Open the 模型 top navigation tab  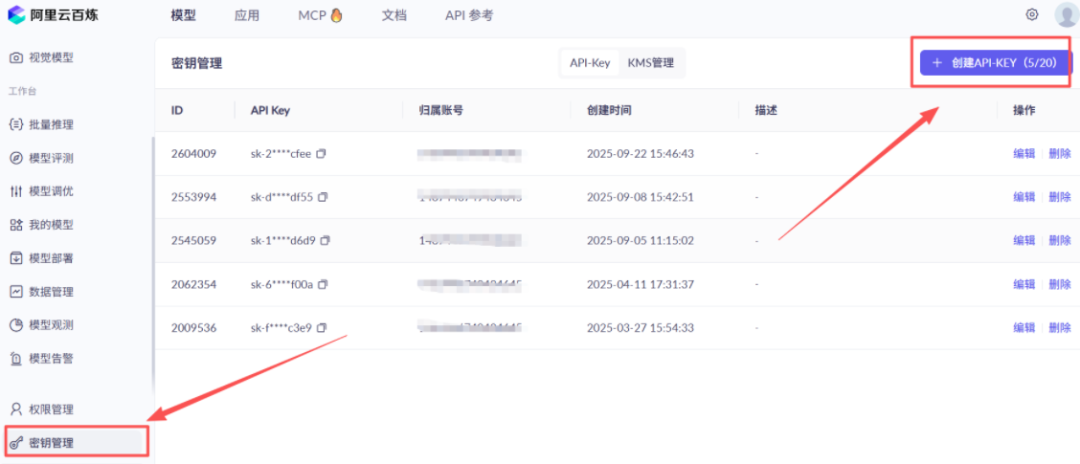click(x=183, y=15)
